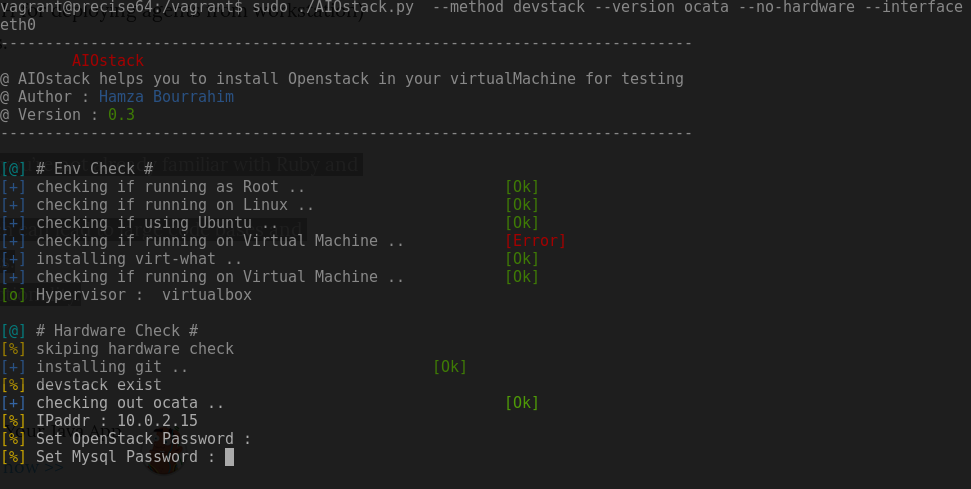
Task: Click the author name Hamza Bourrahim
Action: coord(167,97)
